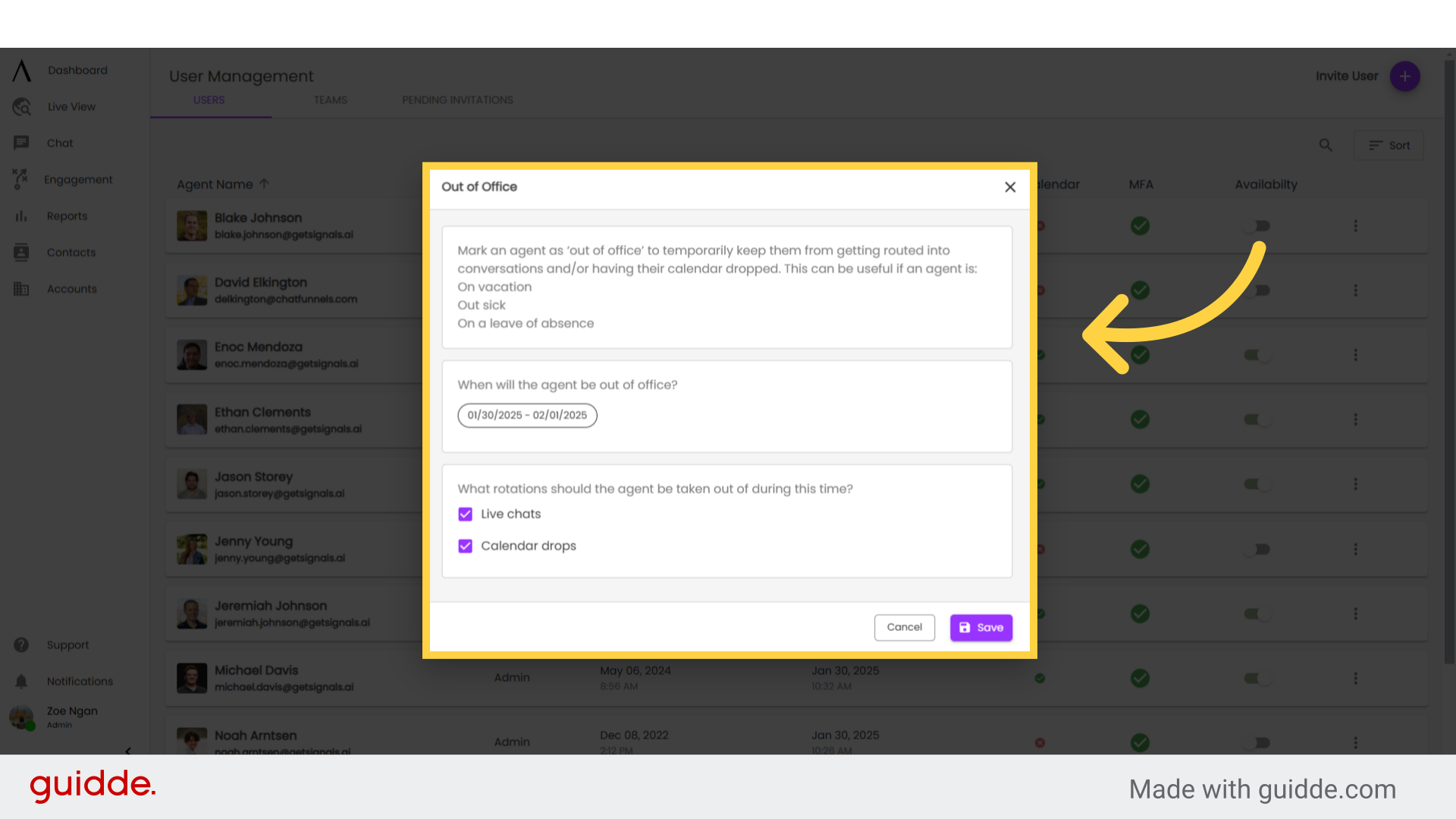Click the Invite User label

[1347, 76]
